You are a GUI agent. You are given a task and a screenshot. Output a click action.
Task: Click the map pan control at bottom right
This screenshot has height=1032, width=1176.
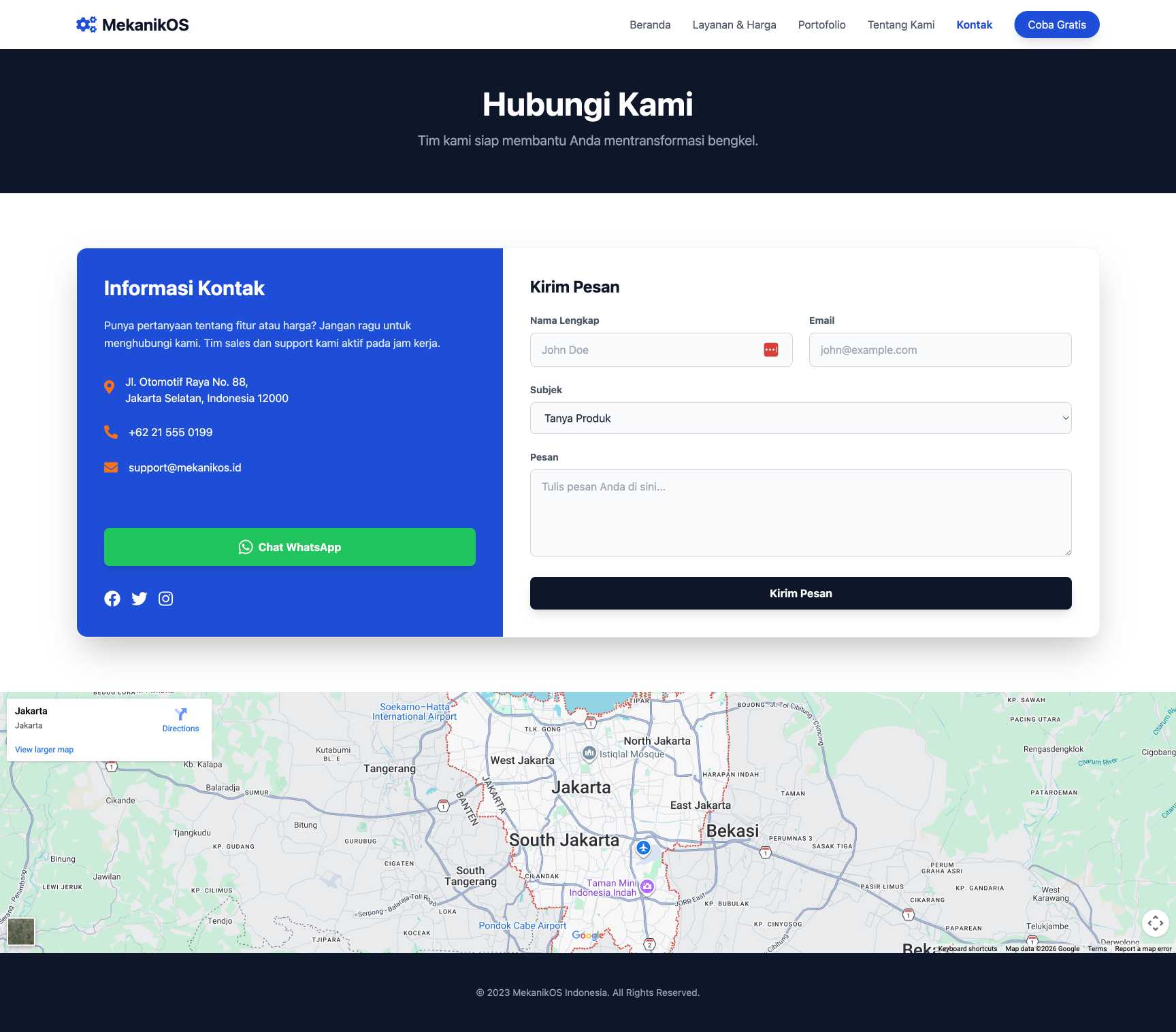tap(1156, 922)
